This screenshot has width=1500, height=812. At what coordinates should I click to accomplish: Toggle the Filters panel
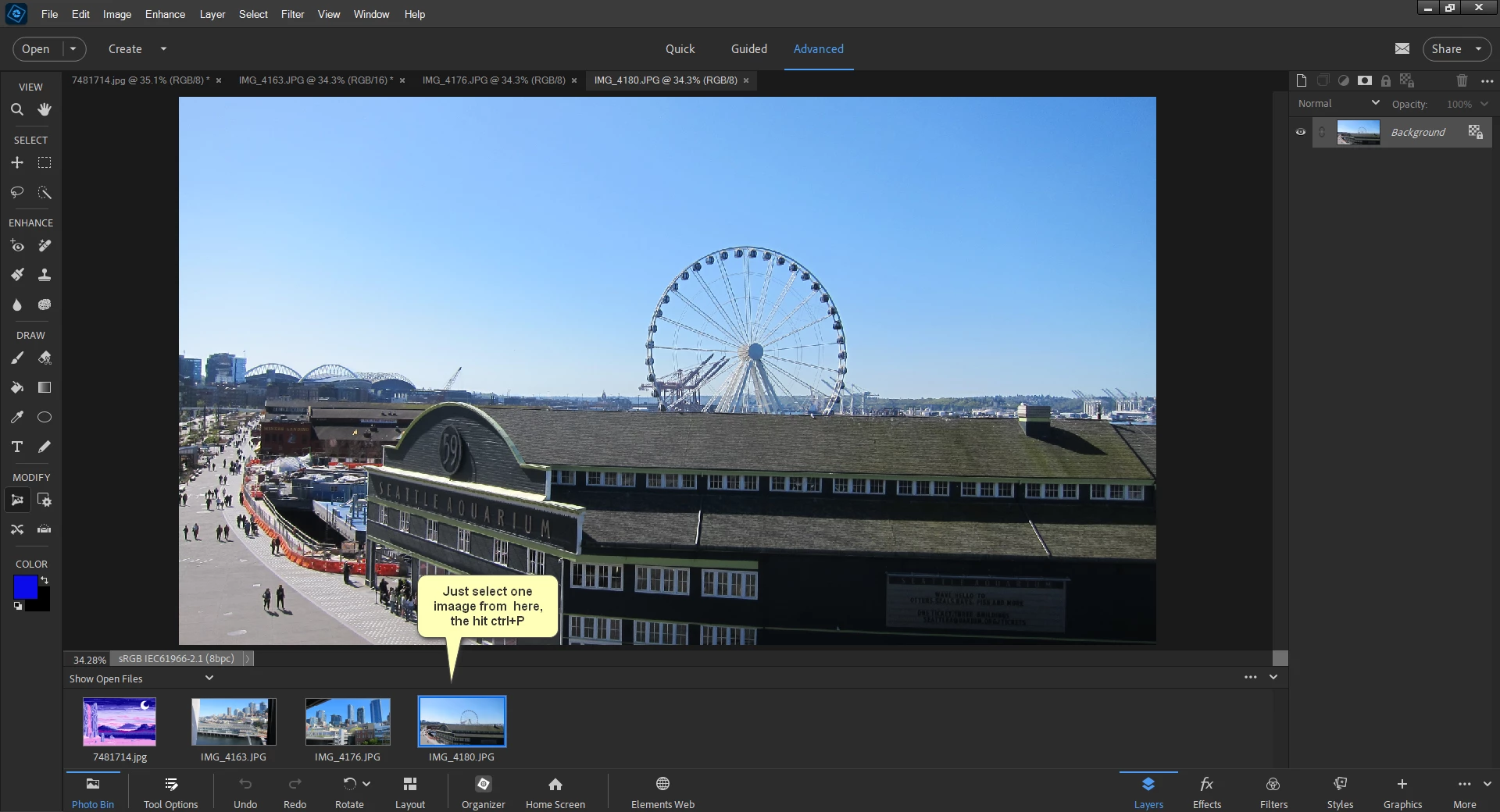(1273, 792)
